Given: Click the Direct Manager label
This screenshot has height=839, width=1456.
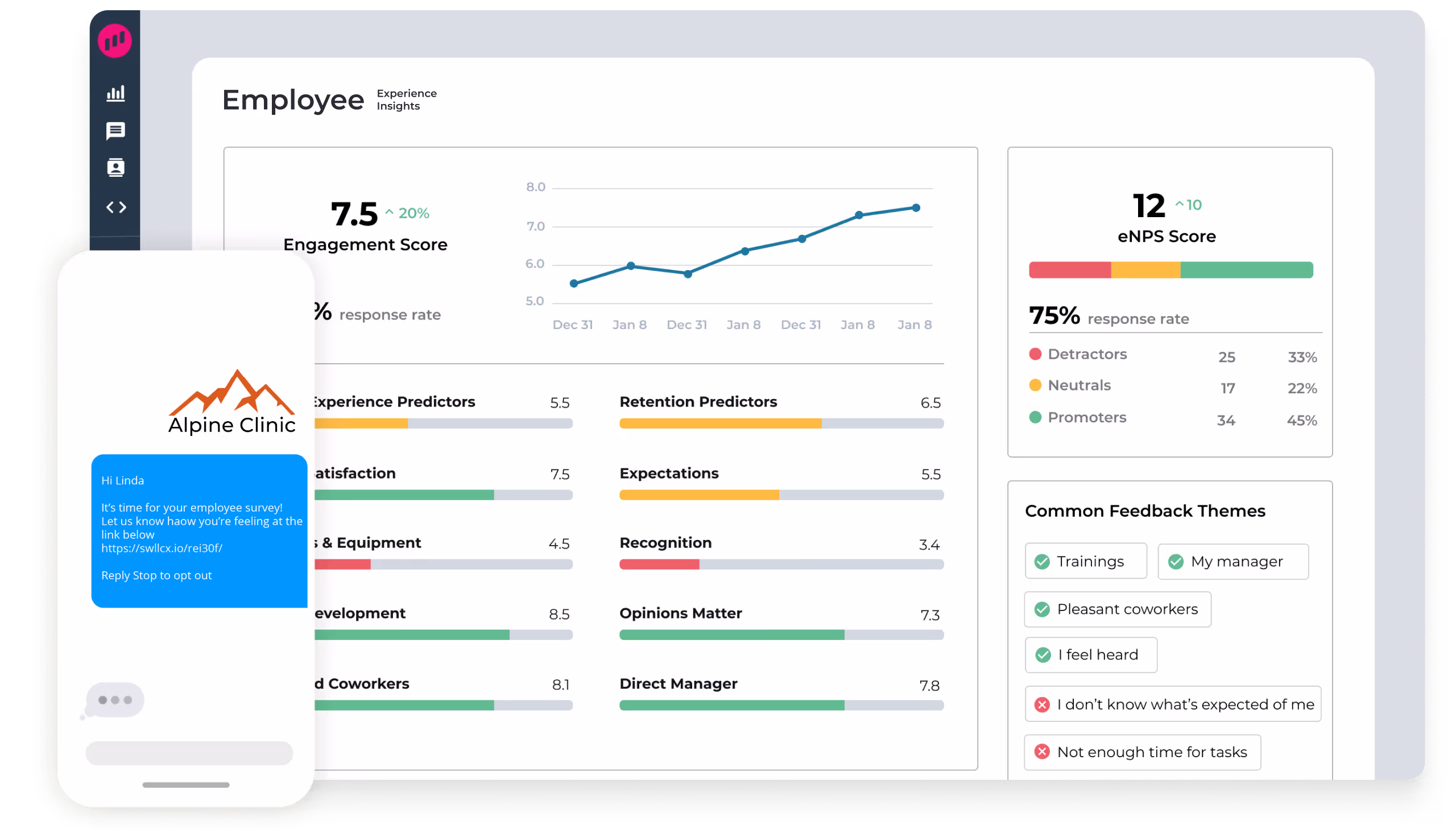Looking at the screenshot, I should [678, 684].
